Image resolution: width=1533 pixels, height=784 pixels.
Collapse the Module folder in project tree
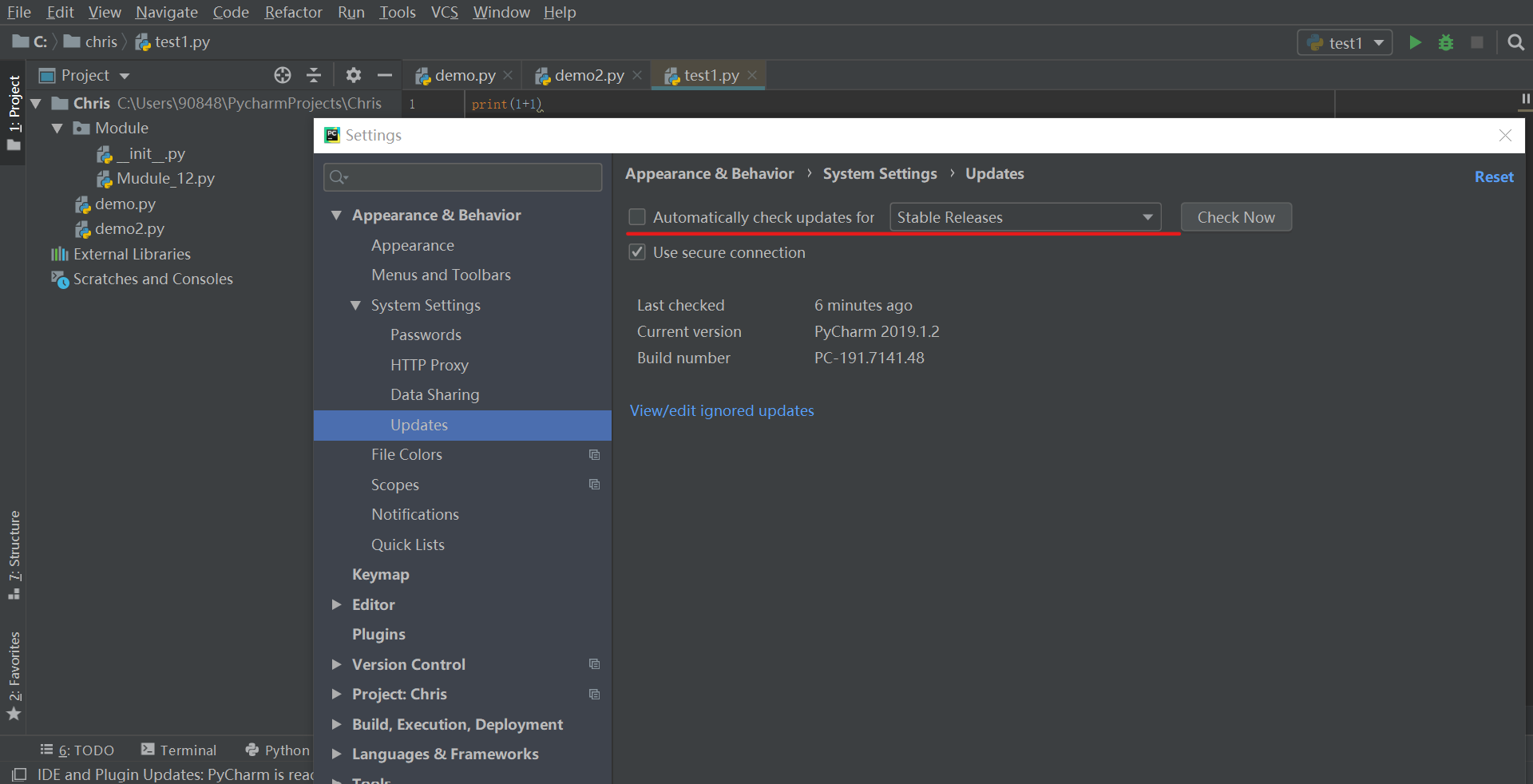pos(57,128)
